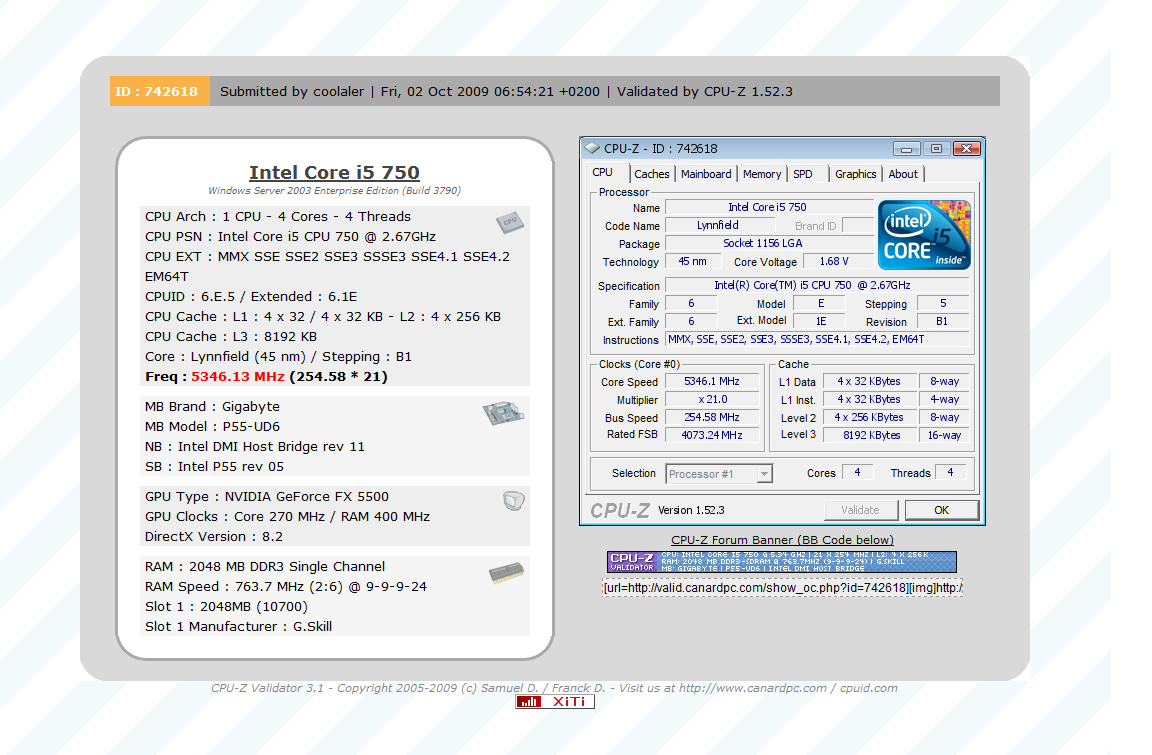Minimize the CPU-Z window
The image size is (1152, 755).
click(907, 149)
